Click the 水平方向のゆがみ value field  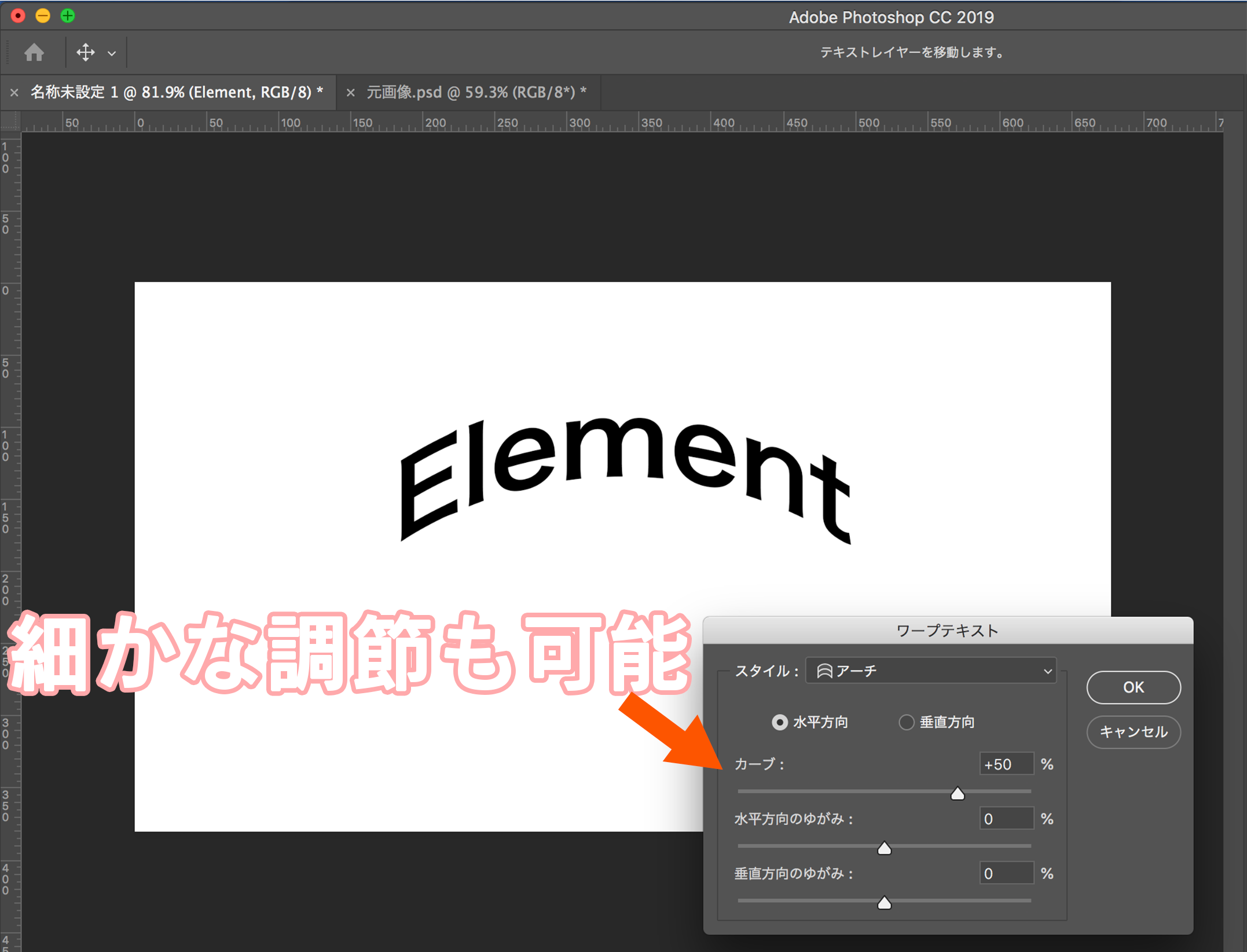click(1006, 818)
